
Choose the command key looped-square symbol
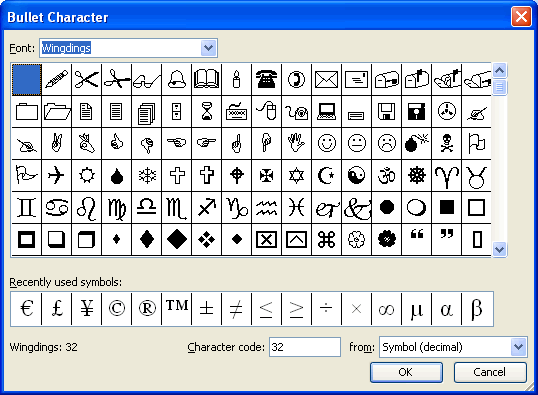(x=327, y=240)
